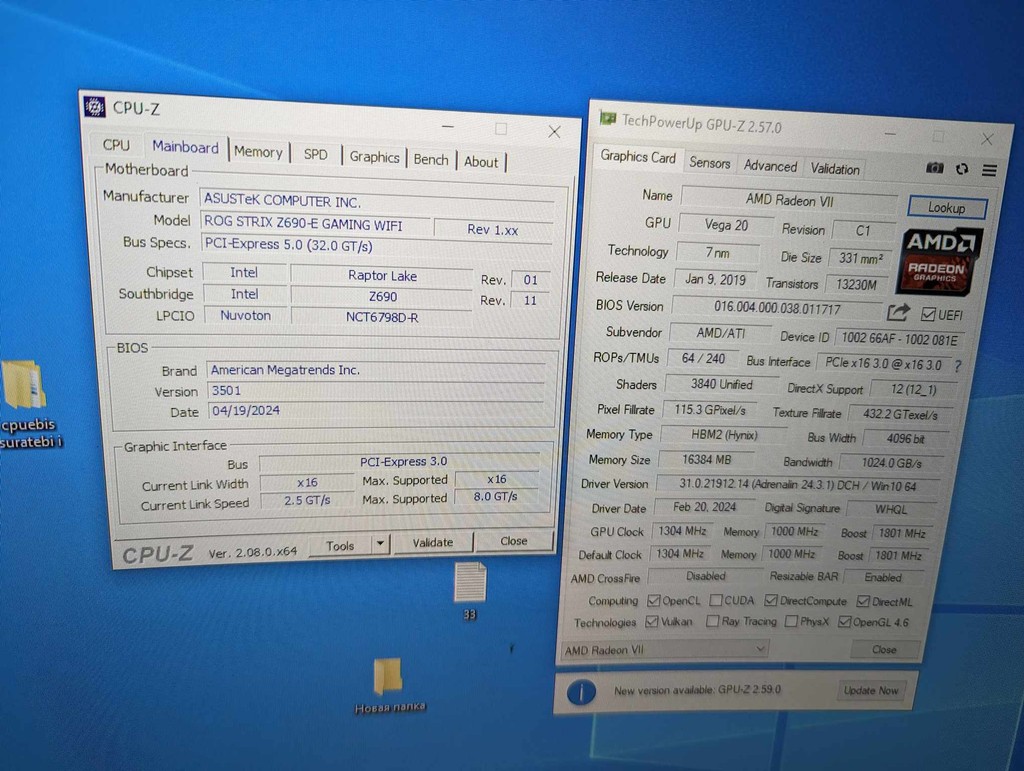The width and height of the screenshot is (1024, 771).
Task: Toggle the Ray Tracing checkbox
Action: [712, 621]
